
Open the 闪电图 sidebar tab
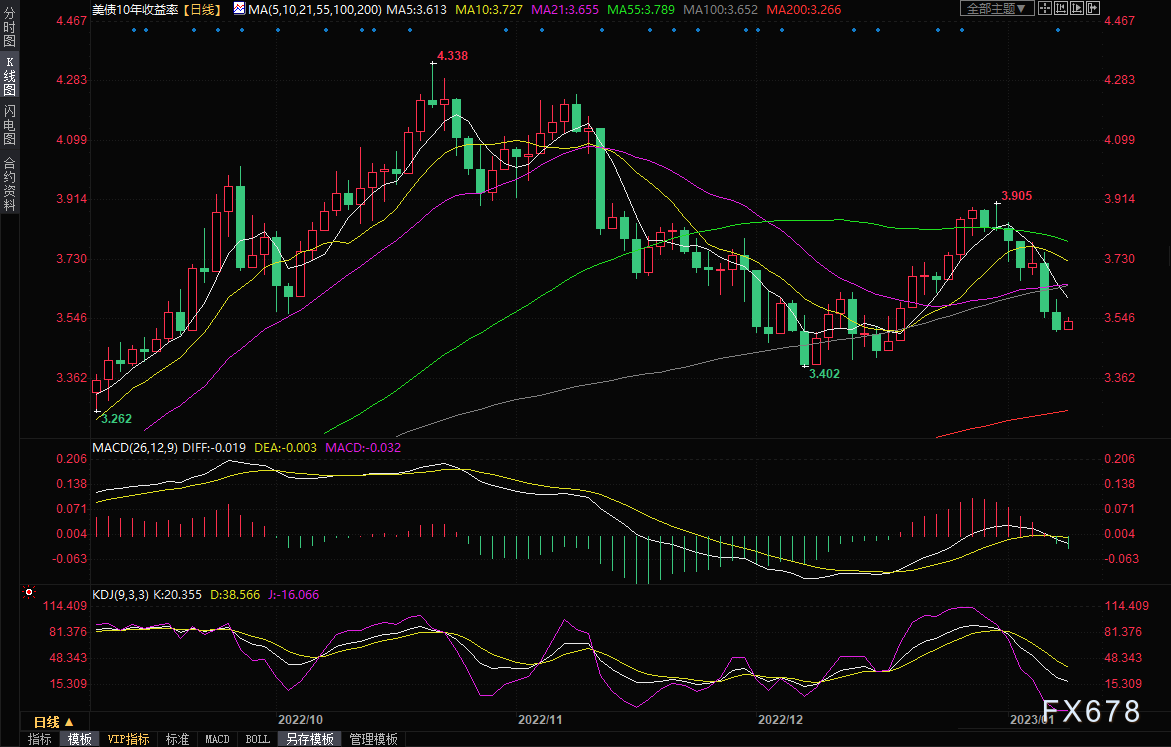tap(9, 125)
